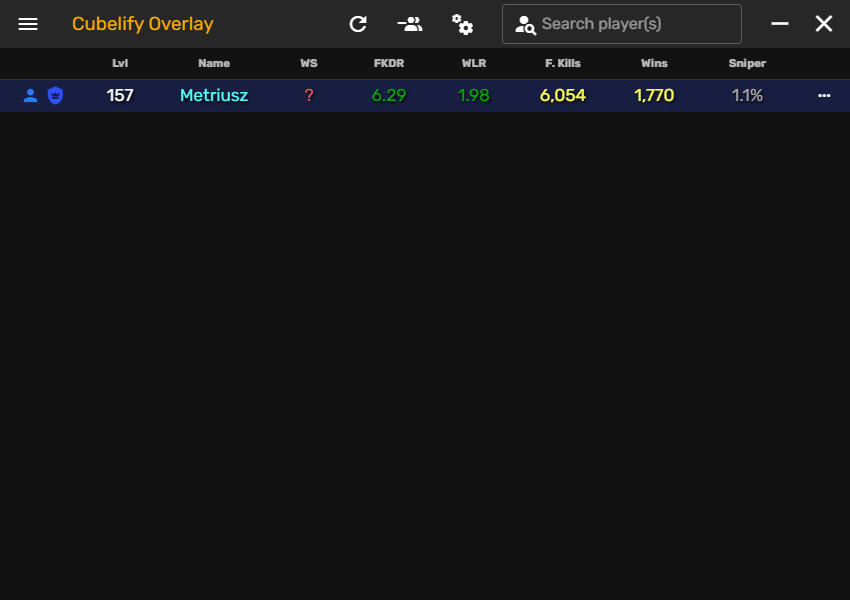Minimize the Cubelify Overlay window
The height and width of the screenshot is (600, 850).
click(x=780, y=24)
